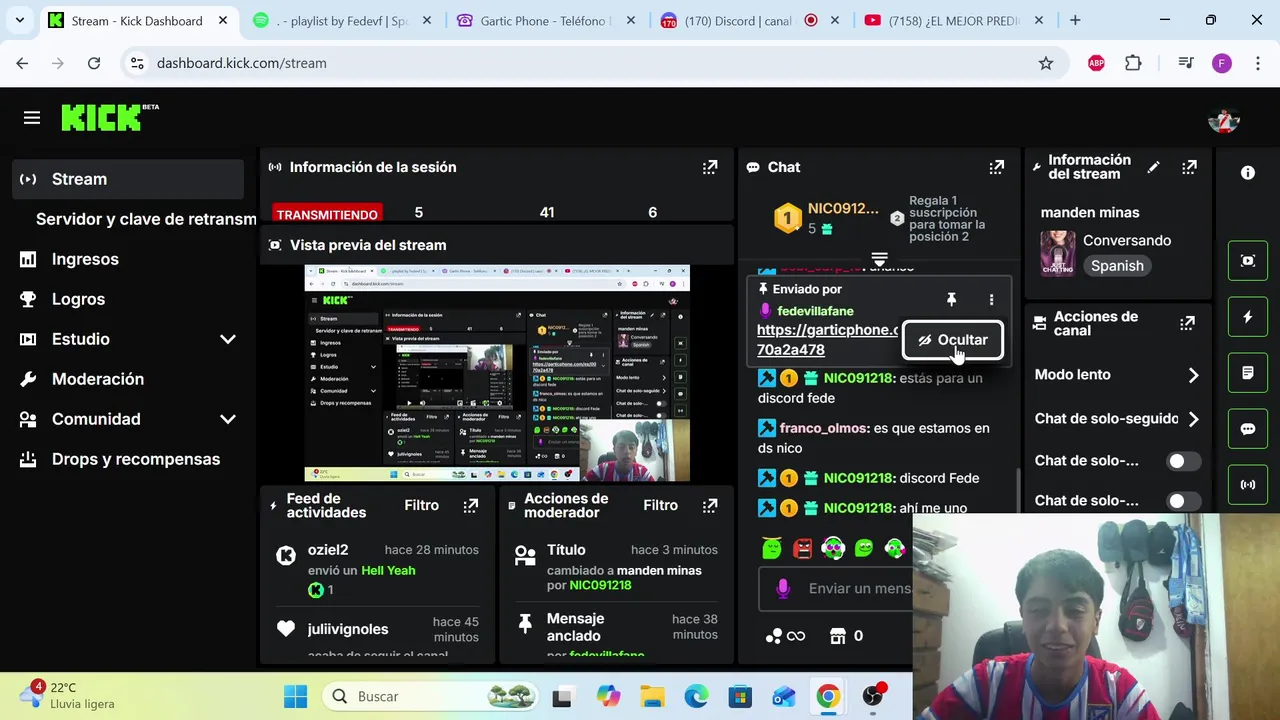Pop out the Información del stream panel

click(x=1189, y=167)
